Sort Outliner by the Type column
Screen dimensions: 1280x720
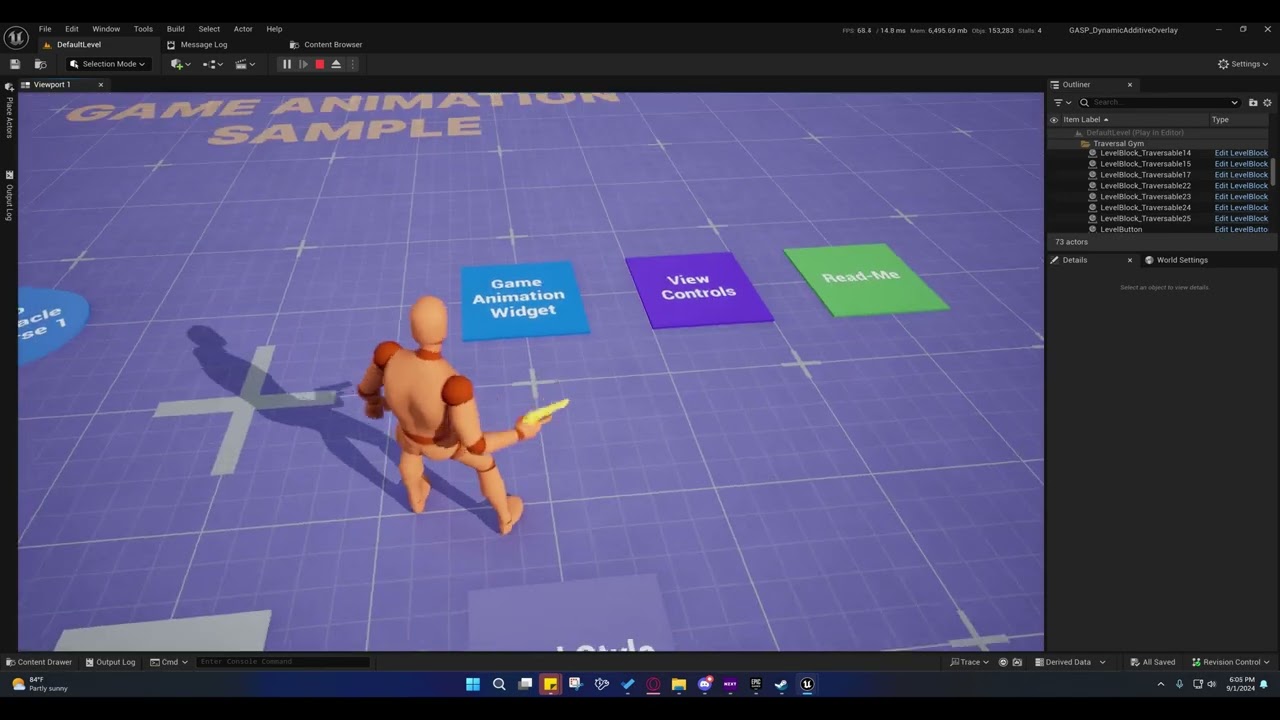point(1220,120)
